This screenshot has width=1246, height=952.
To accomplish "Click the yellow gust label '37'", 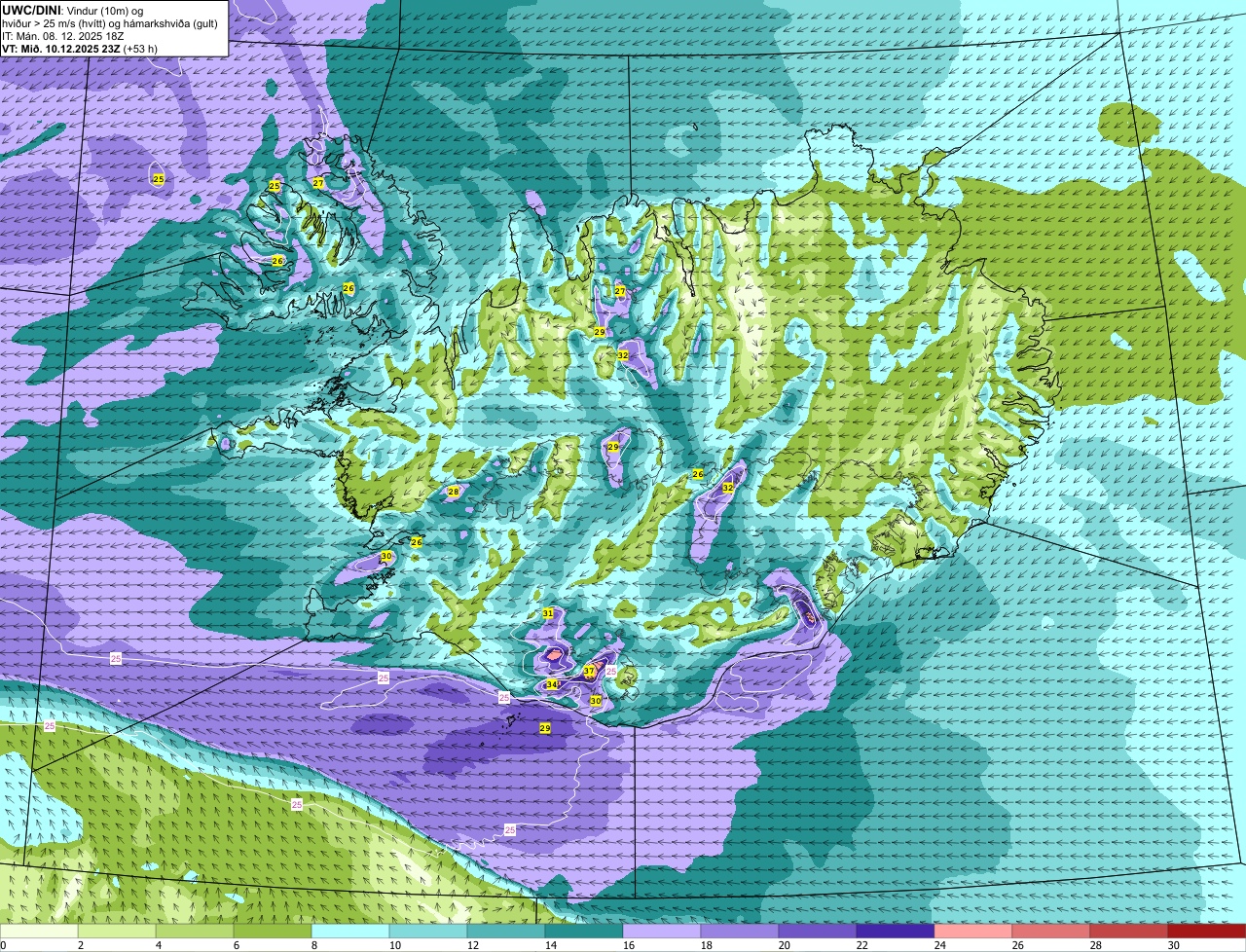I will pyautogui.click(x=589, y=672).
